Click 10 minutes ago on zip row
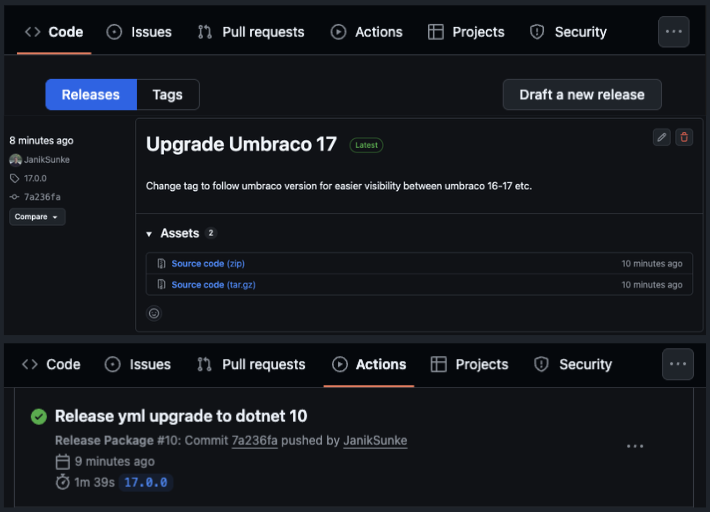Screen dimensions: 710x512 652,263
